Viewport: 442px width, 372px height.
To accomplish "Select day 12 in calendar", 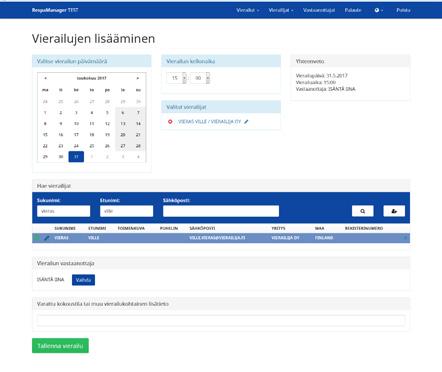I will (x=107, y=124).
